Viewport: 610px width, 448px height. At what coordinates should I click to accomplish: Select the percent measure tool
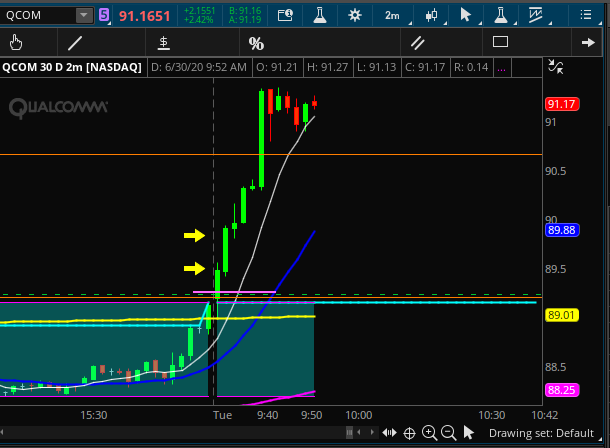(256, 44)
